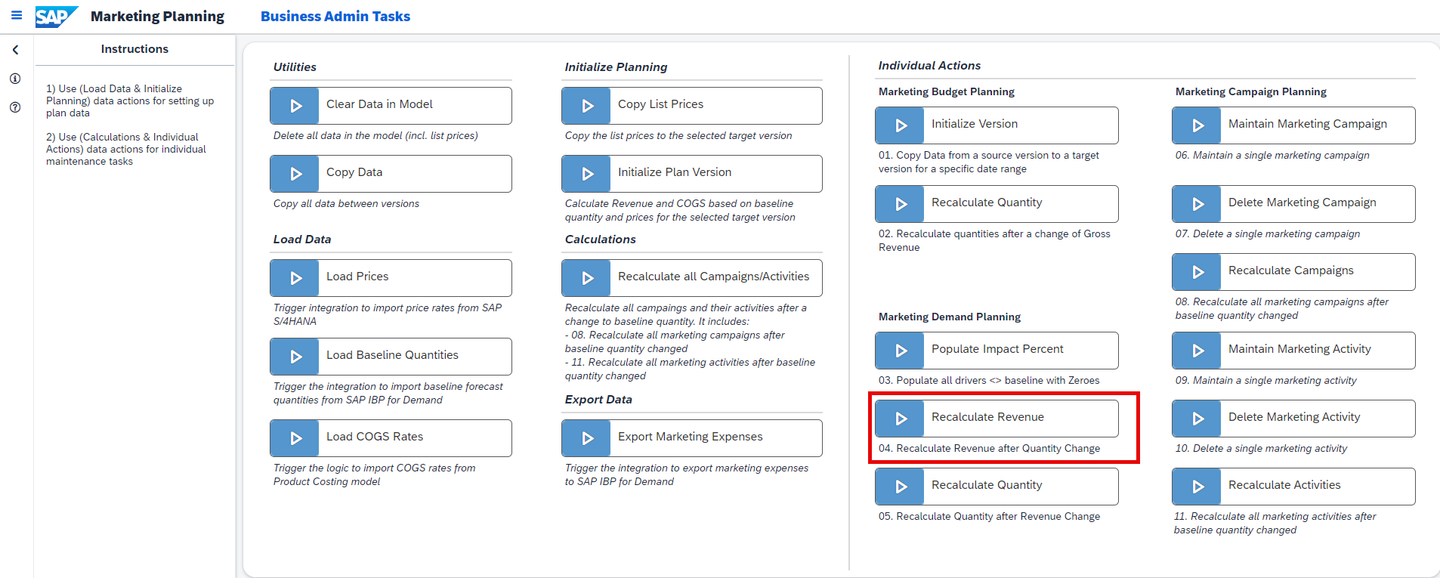The height and width of the screenshot is (578, 1440).
Task: Click the Export Data section heading
Action: [x=600, y=399]
